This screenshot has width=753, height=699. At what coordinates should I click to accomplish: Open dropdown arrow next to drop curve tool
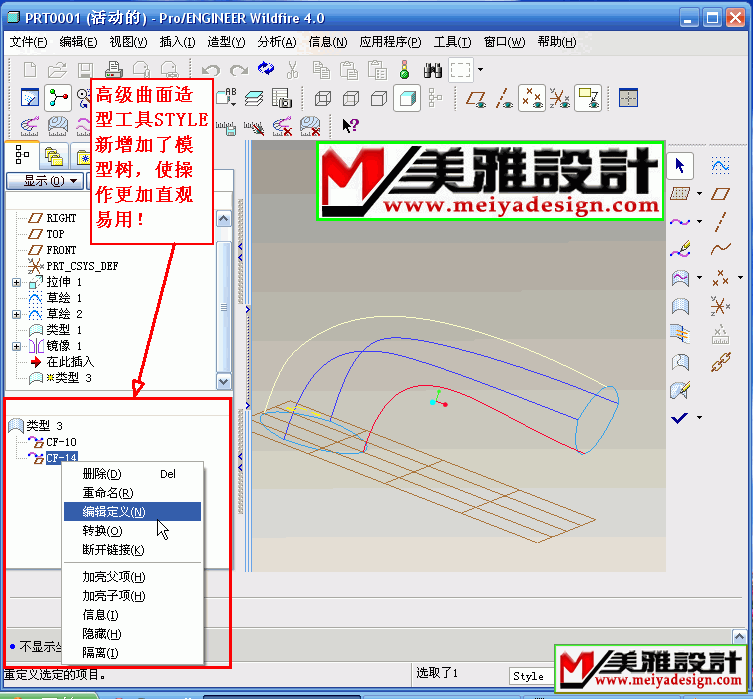coord(699,277)
